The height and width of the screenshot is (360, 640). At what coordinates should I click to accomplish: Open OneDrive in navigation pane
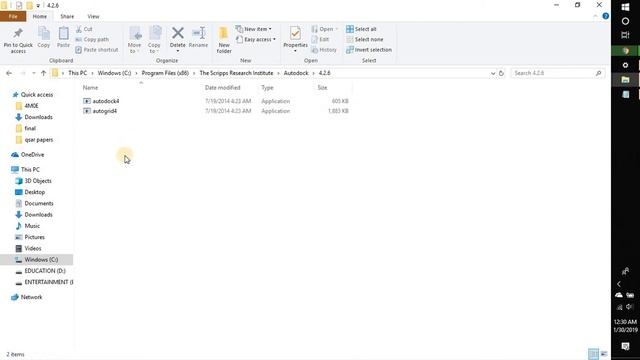(32, 155)
